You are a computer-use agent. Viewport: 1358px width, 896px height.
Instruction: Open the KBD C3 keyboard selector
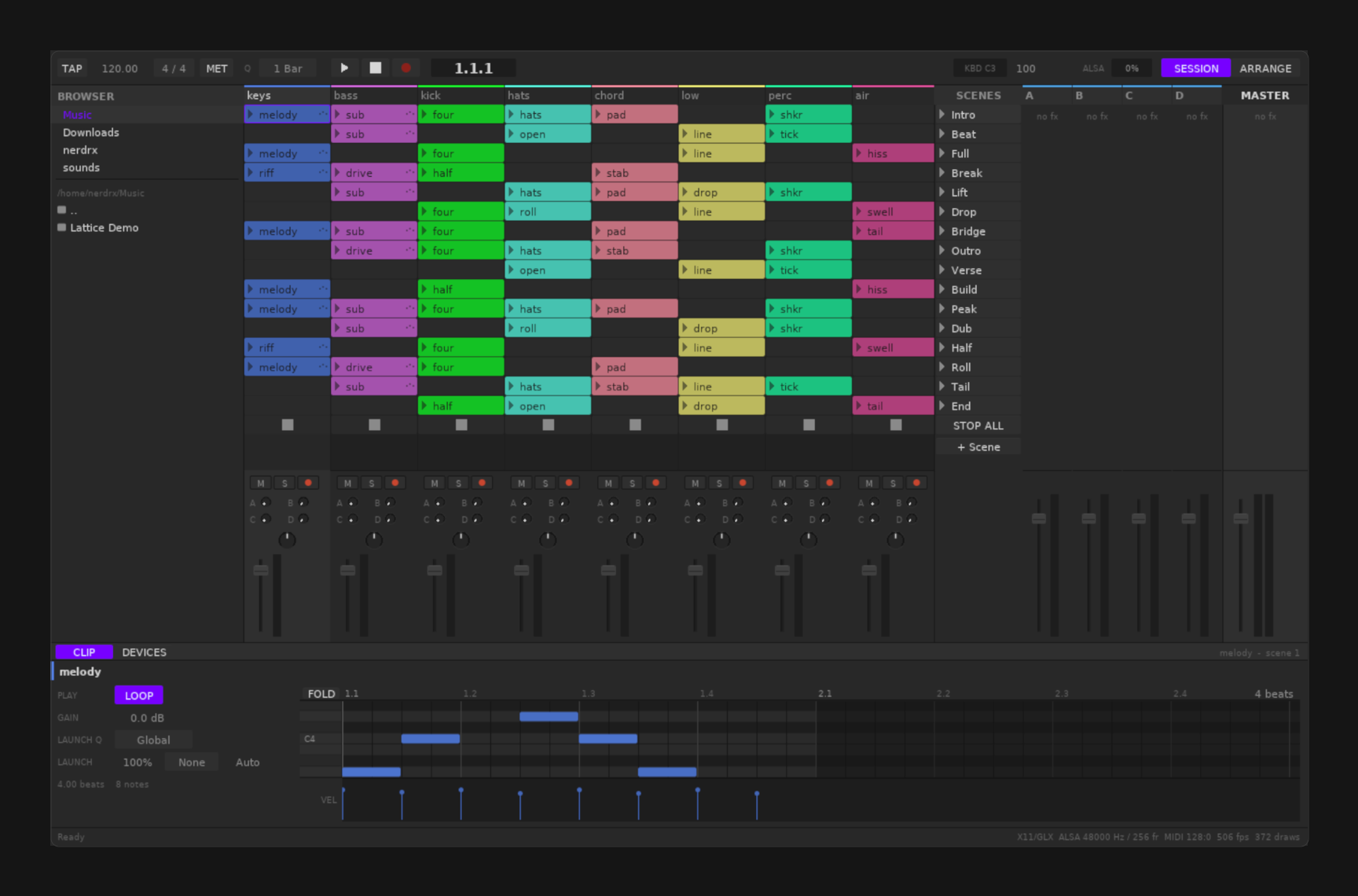pyautogui.click(x=980, y=68)
